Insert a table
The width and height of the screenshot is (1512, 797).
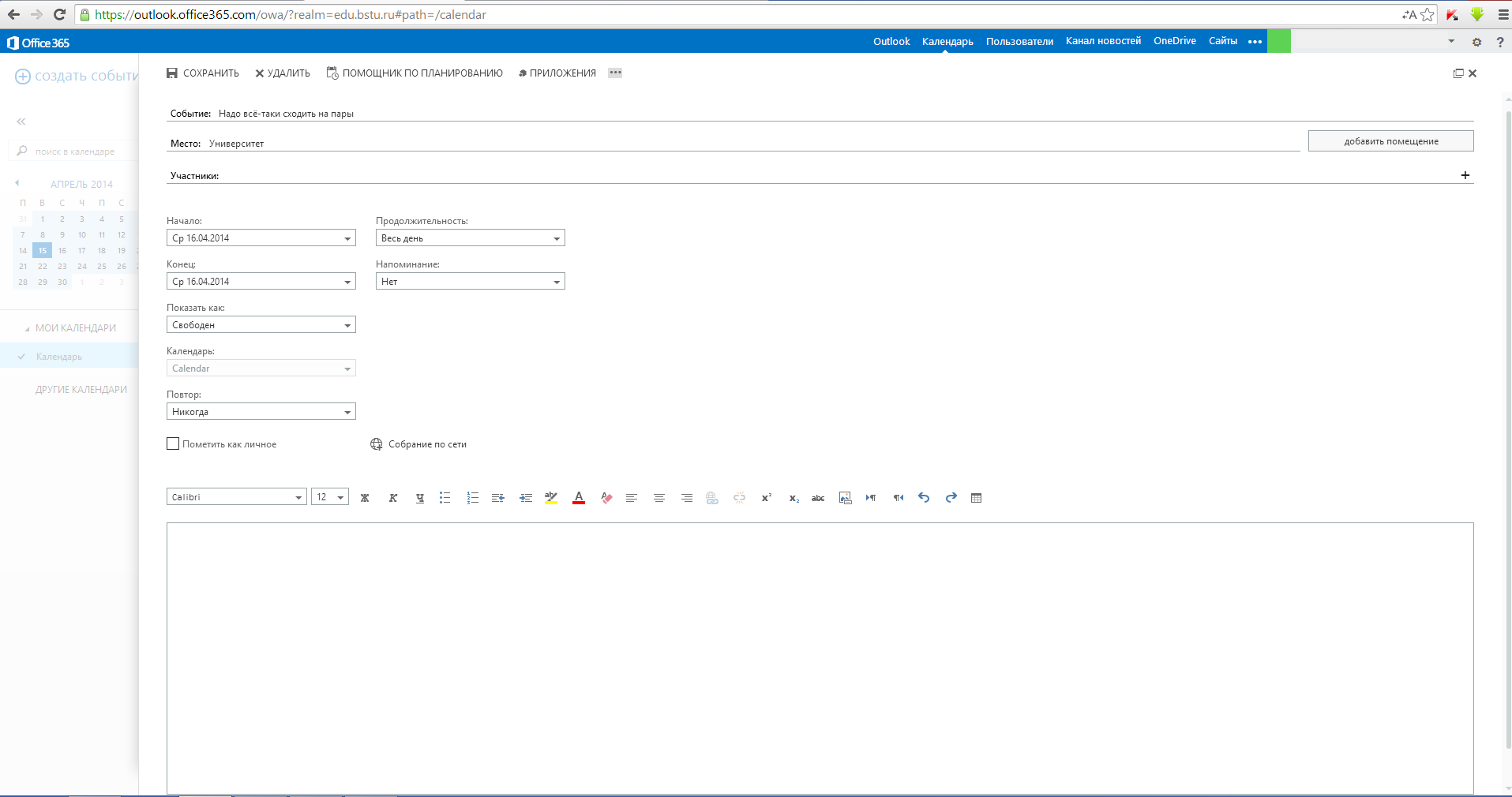(977, 498)
